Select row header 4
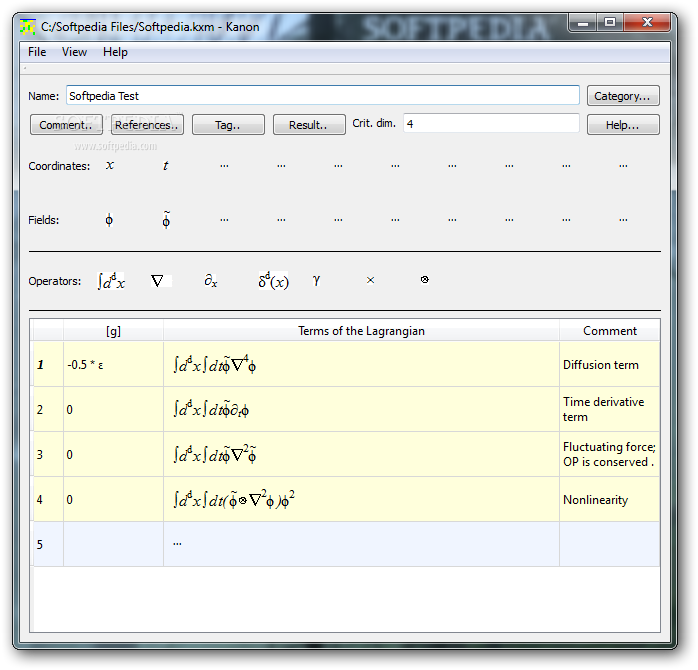698x670 pixels. (47, 499)
